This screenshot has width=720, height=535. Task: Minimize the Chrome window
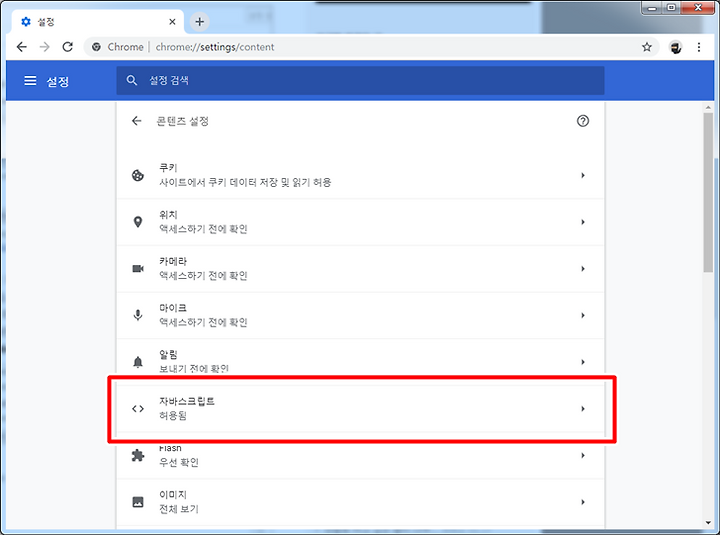tap(652, 8)
